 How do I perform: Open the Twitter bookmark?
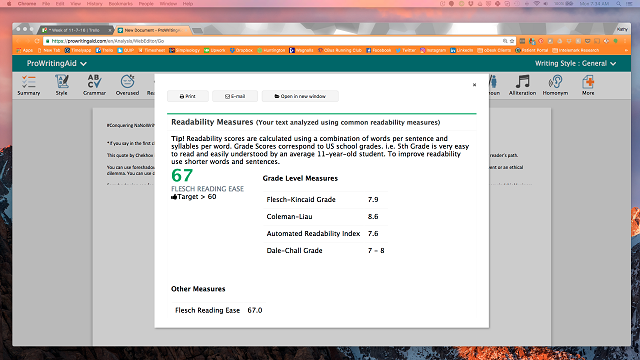405,51
